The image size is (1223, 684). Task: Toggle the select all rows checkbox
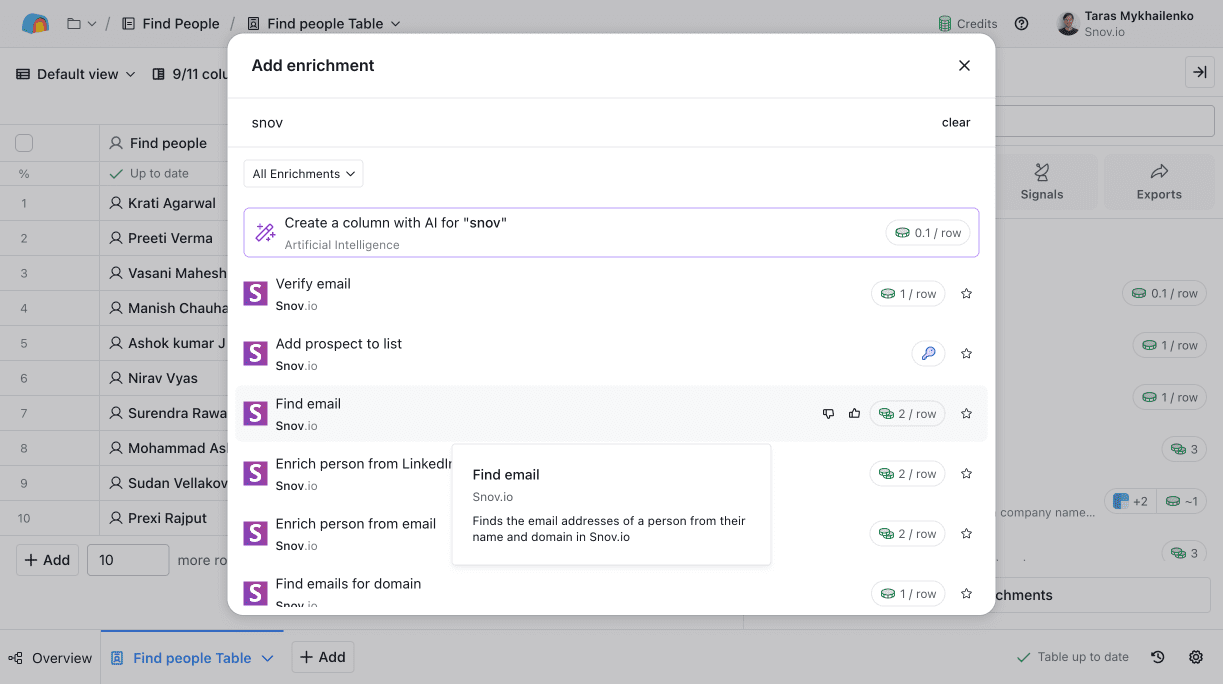(24, 143)
